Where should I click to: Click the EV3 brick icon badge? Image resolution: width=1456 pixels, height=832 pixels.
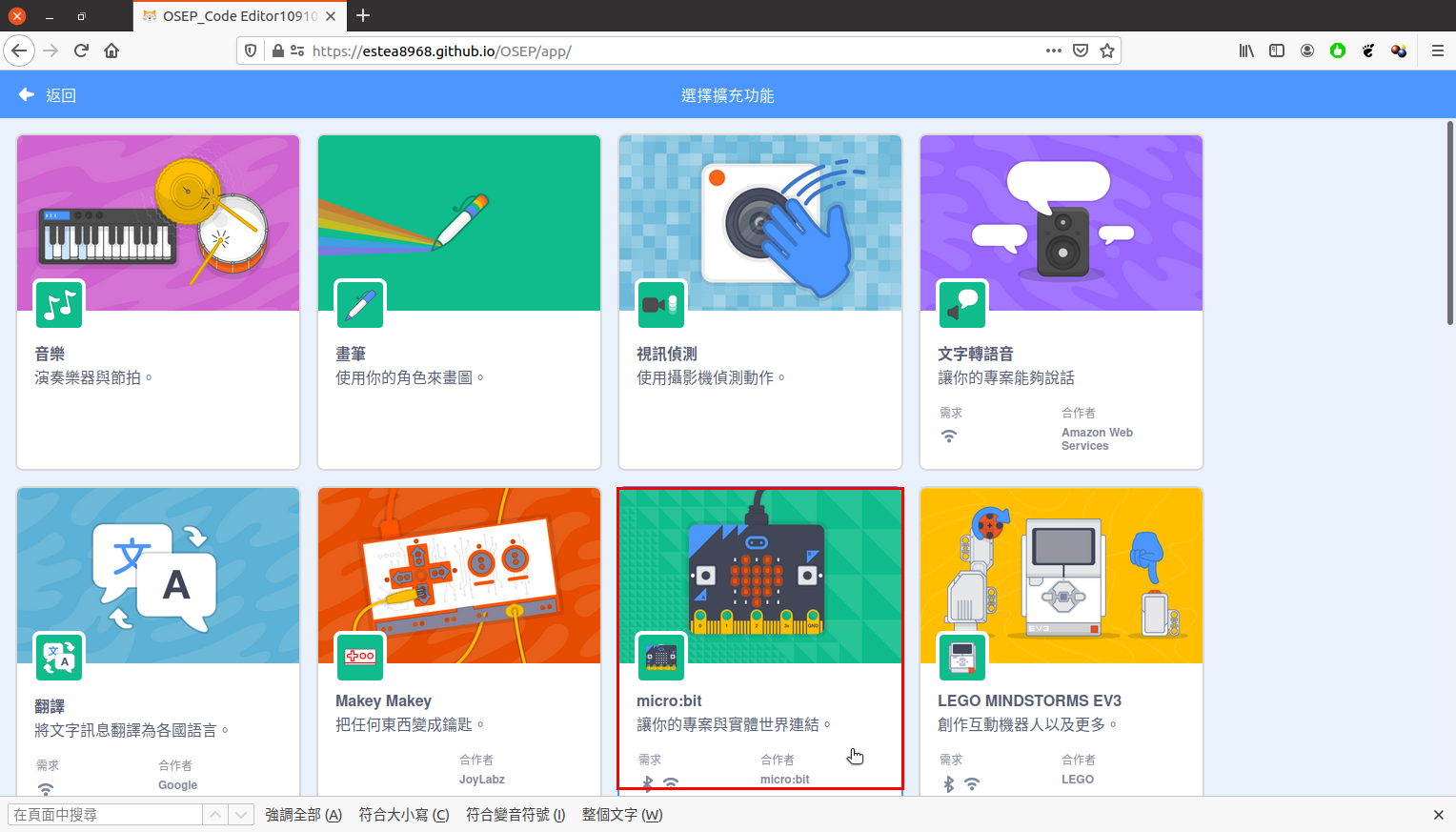point(962,657)
